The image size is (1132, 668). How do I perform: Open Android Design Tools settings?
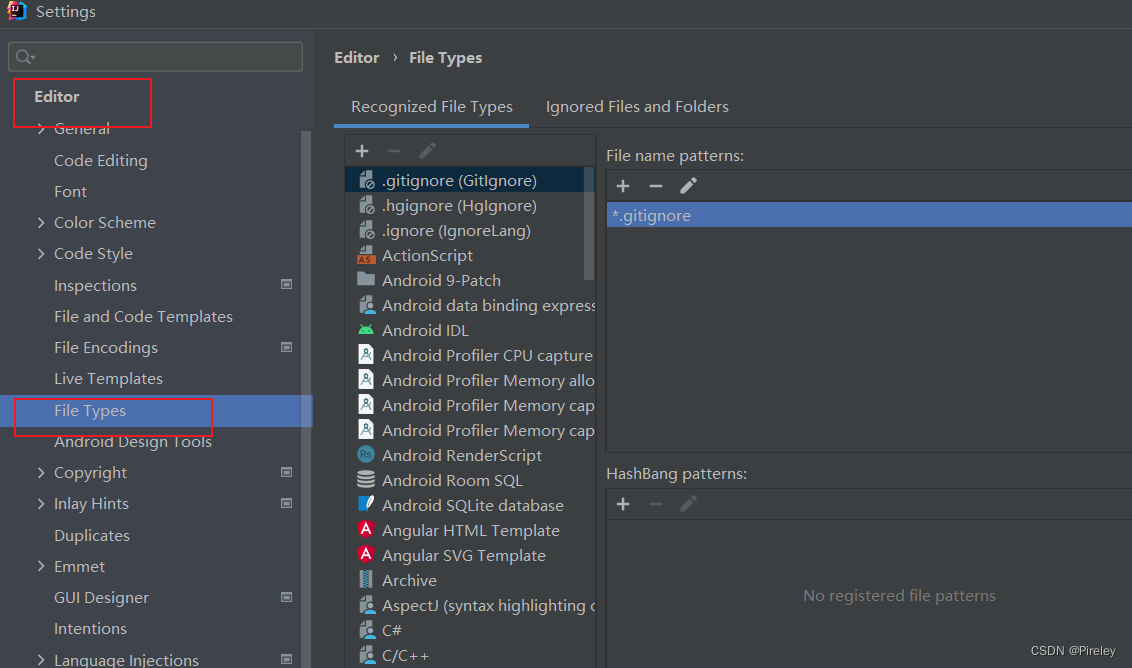click(x=133, y=441)
